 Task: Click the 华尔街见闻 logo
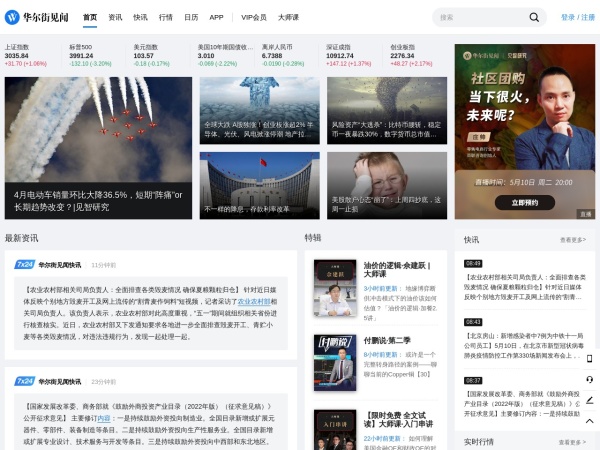[38, 17]
